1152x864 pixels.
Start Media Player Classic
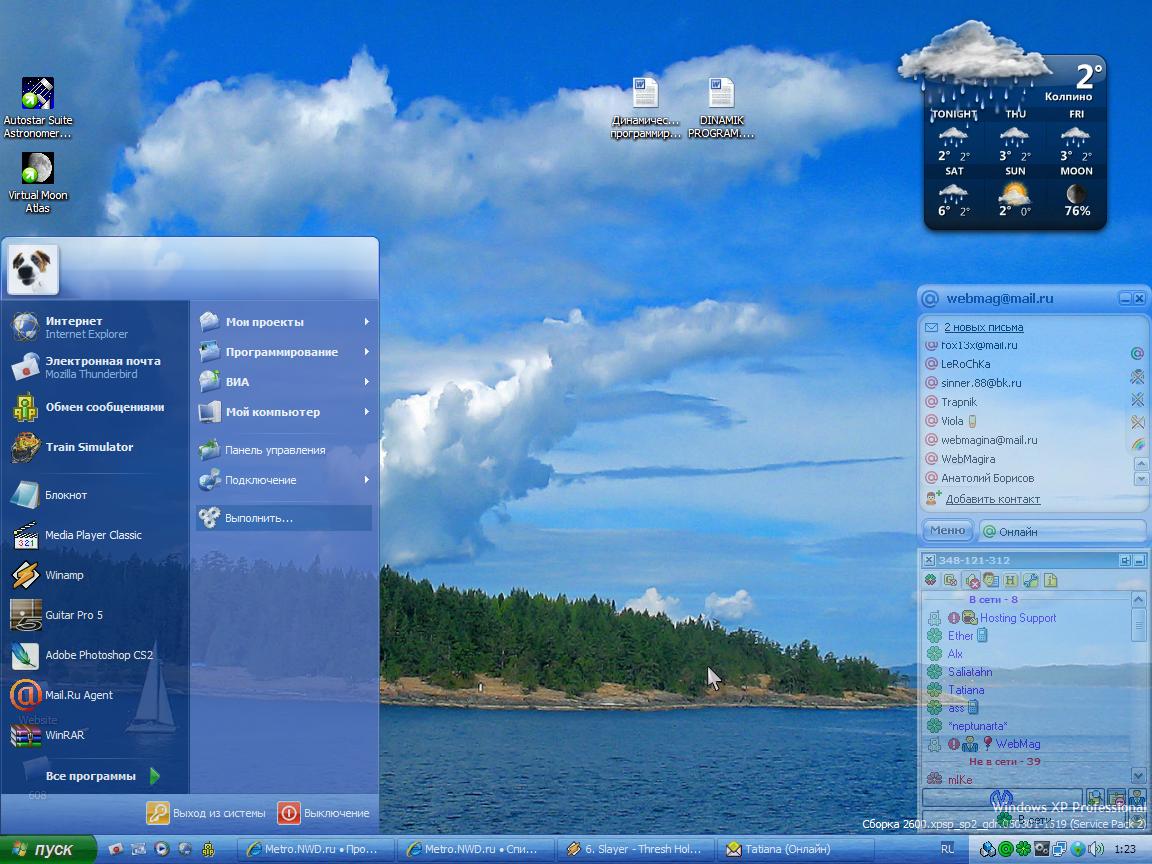(92, 535)
